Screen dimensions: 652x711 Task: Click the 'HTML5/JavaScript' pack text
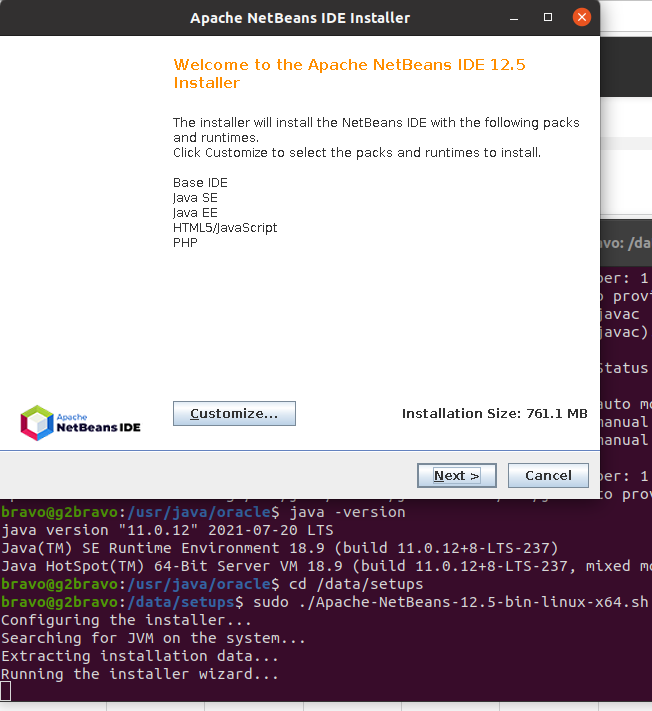[225, 228]
